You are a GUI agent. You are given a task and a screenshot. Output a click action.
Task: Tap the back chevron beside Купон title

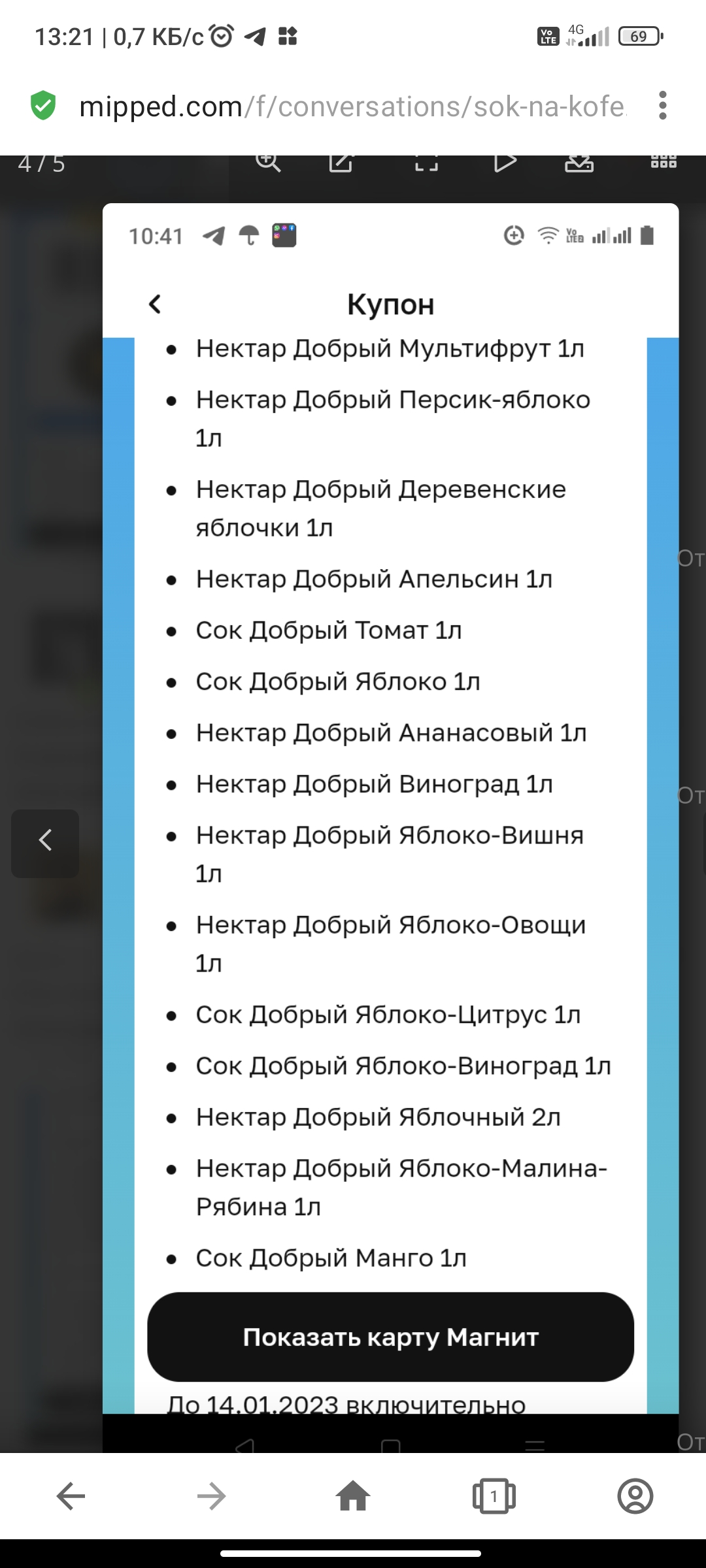[x=155, y=304]
